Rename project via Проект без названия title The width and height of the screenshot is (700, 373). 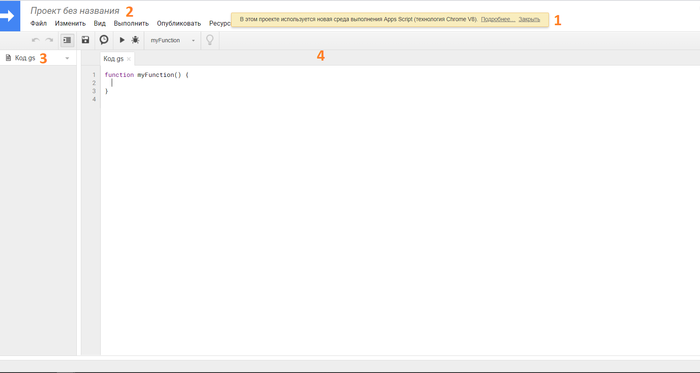(75, 11)
